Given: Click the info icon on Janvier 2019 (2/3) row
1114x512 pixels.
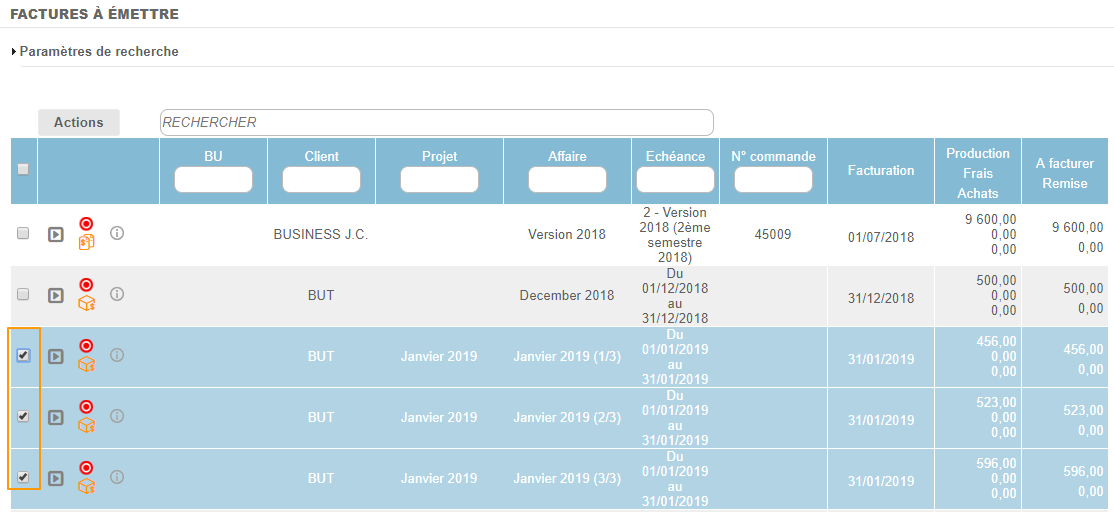Looking at the screenshot, I should point(117,416).
